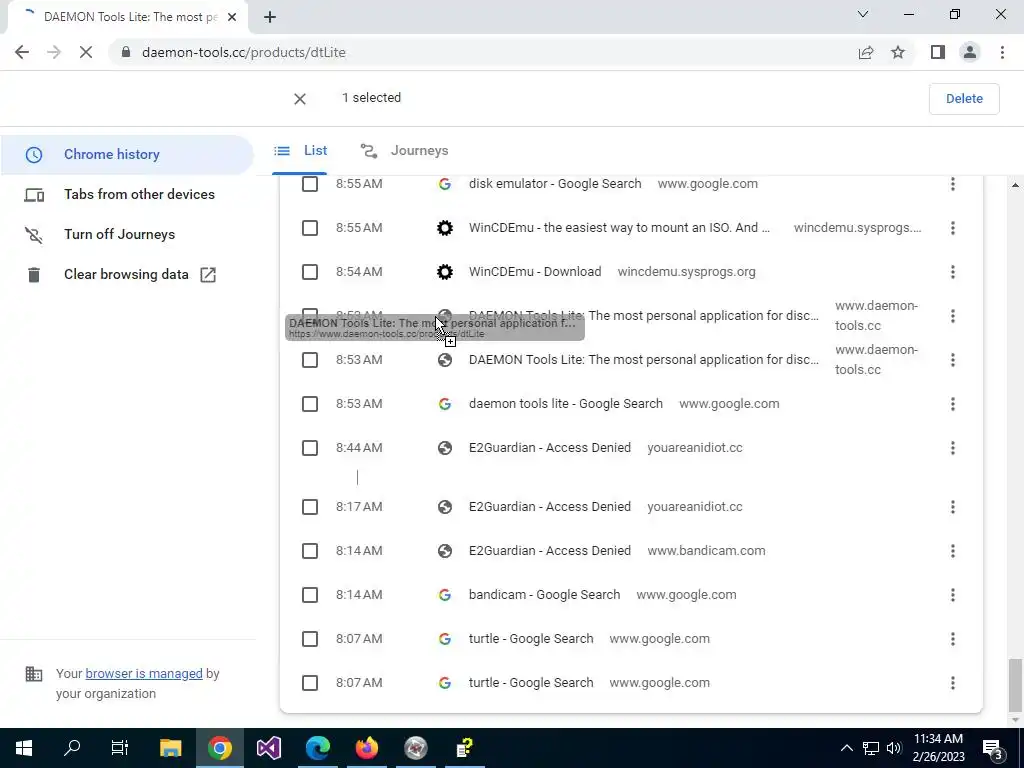The height and width of the screenshot is (768, 1024).
Task: Check the disk emulator Google Search entry
Action: coord(310,184)
